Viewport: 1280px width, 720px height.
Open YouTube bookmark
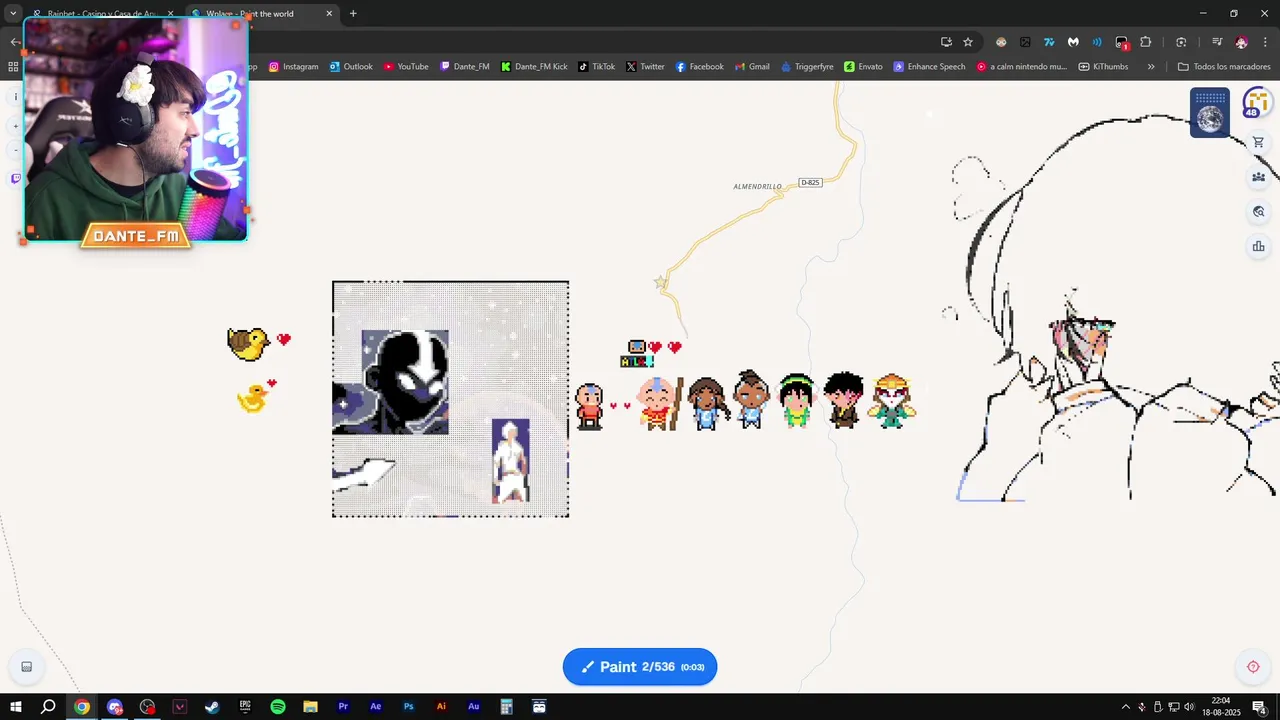click(x=405, y=67)
